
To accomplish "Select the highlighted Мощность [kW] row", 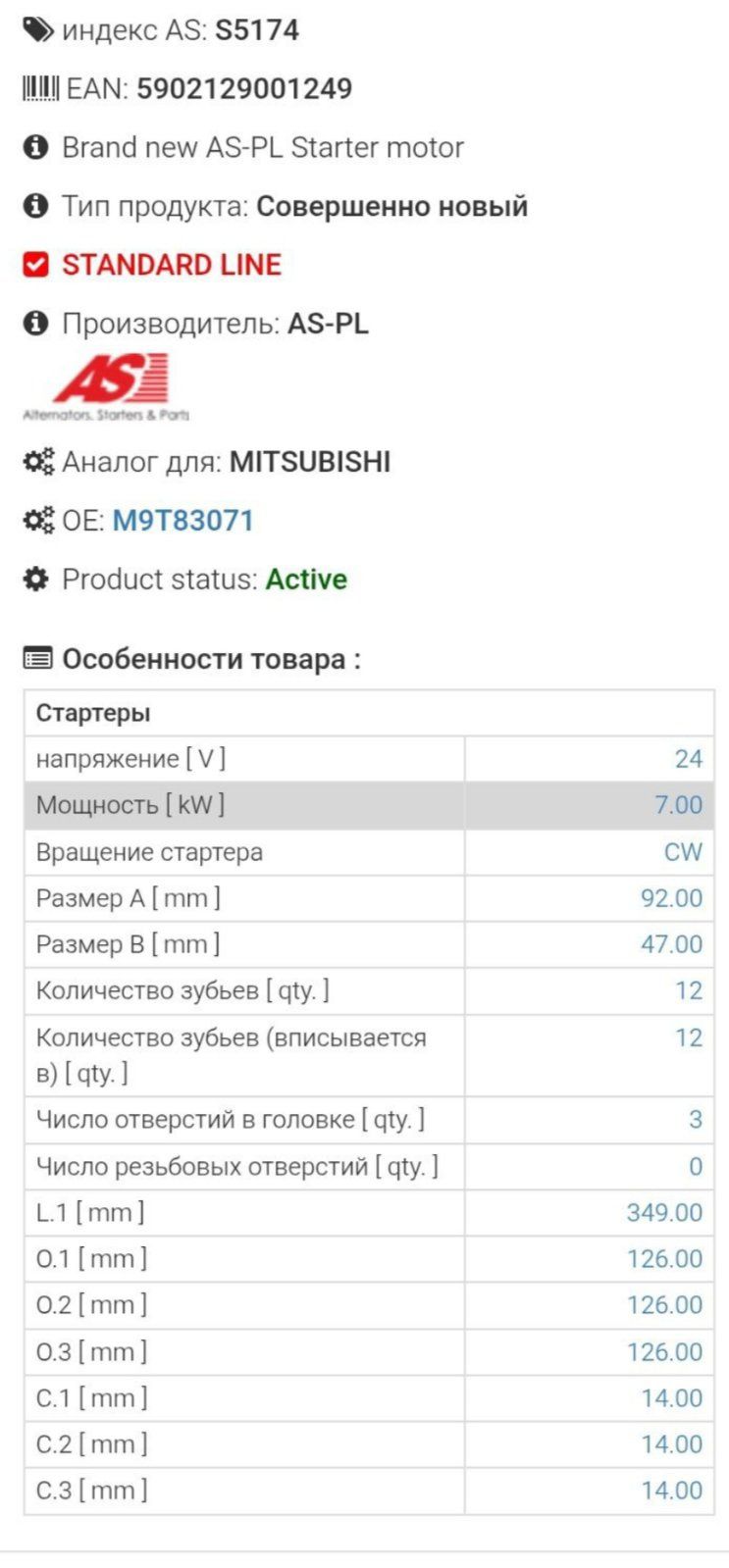I will (369, 805).
